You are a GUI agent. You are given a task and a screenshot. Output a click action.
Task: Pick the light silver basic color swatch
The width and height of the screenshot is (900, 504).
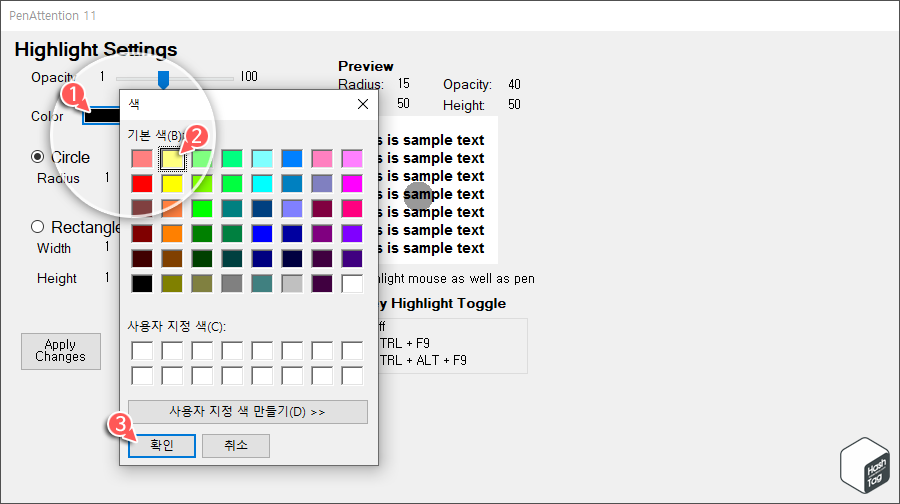pos(292,284)
